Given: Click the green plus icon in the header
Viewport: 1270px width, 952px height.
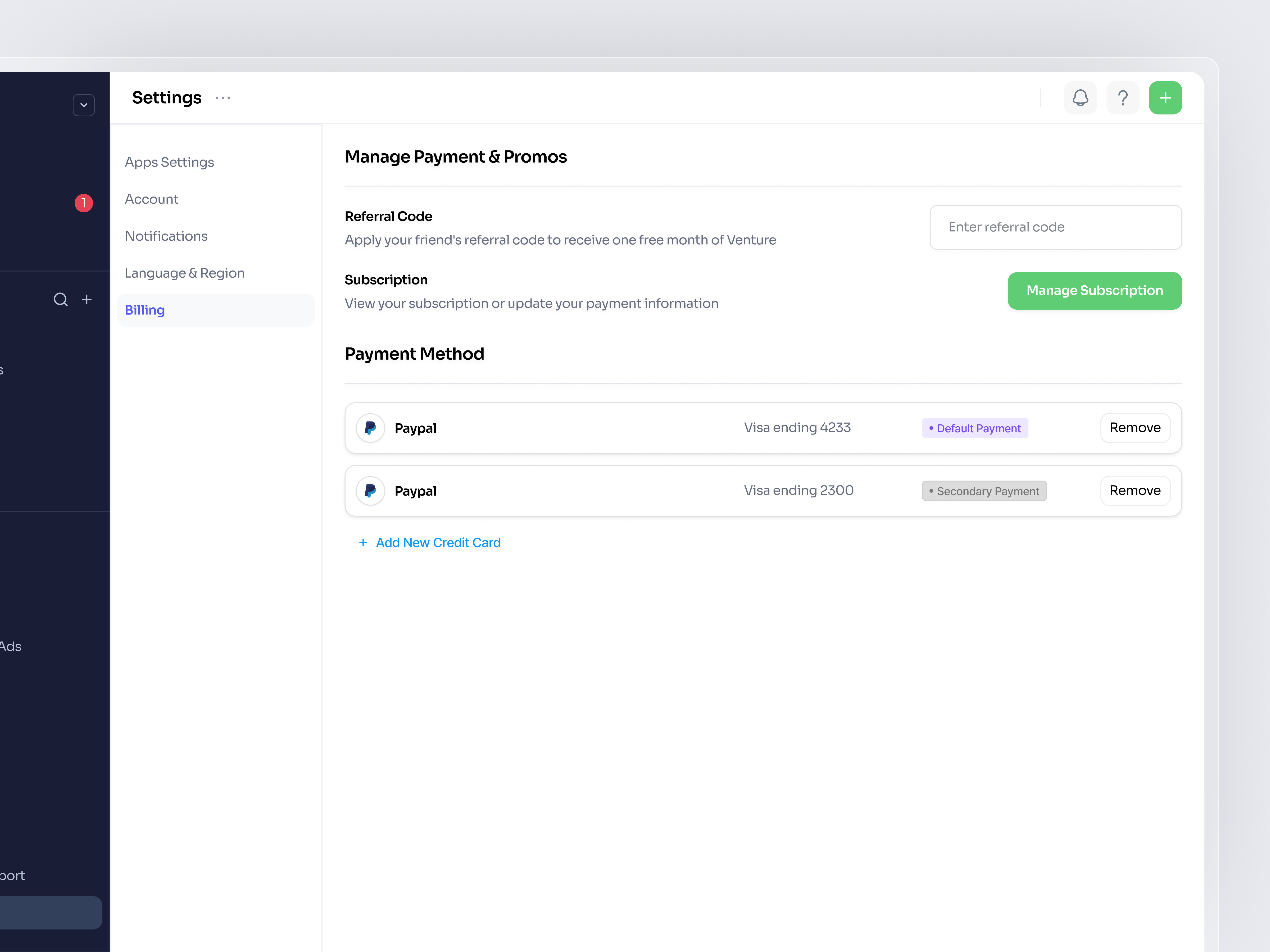Looking at the screenshot, I should click(1165, 98).
